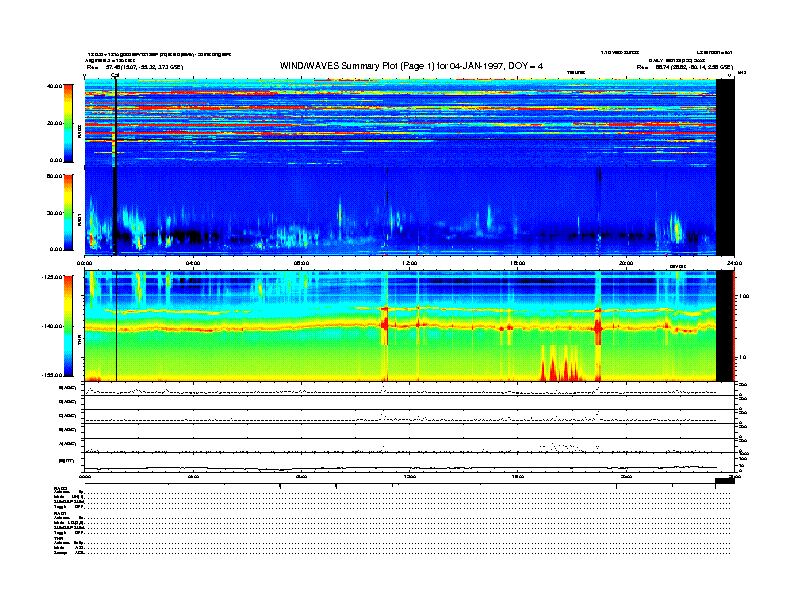This screenshot has height=612, width=792.
Task: Click the -125.00 label on the TNR color scale
Action: [x=53, y=277]
